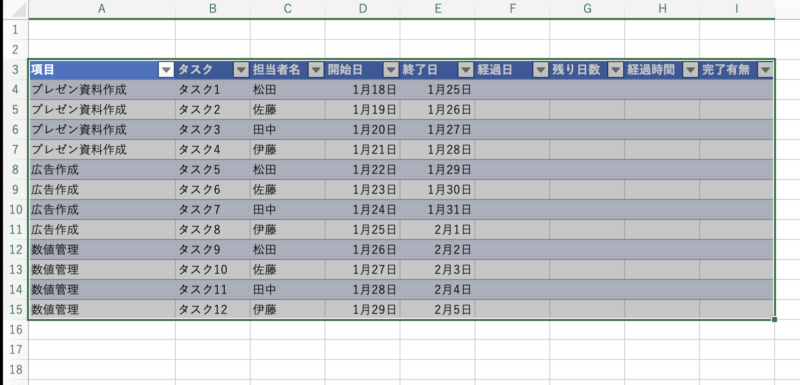Screen dimensions: 800x385
Task: Select the 1月29日 start date in row 15
Action: pos(362,310)
